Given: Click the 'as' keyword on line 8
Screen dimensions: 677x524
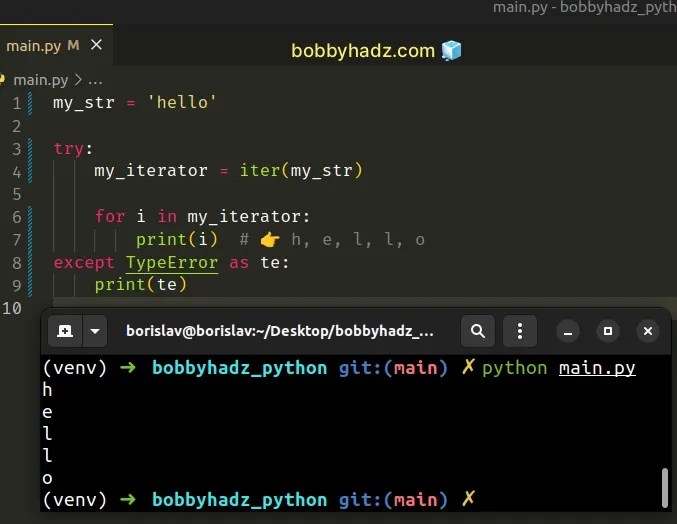Looking at the screenshot, I should point(239,263).
